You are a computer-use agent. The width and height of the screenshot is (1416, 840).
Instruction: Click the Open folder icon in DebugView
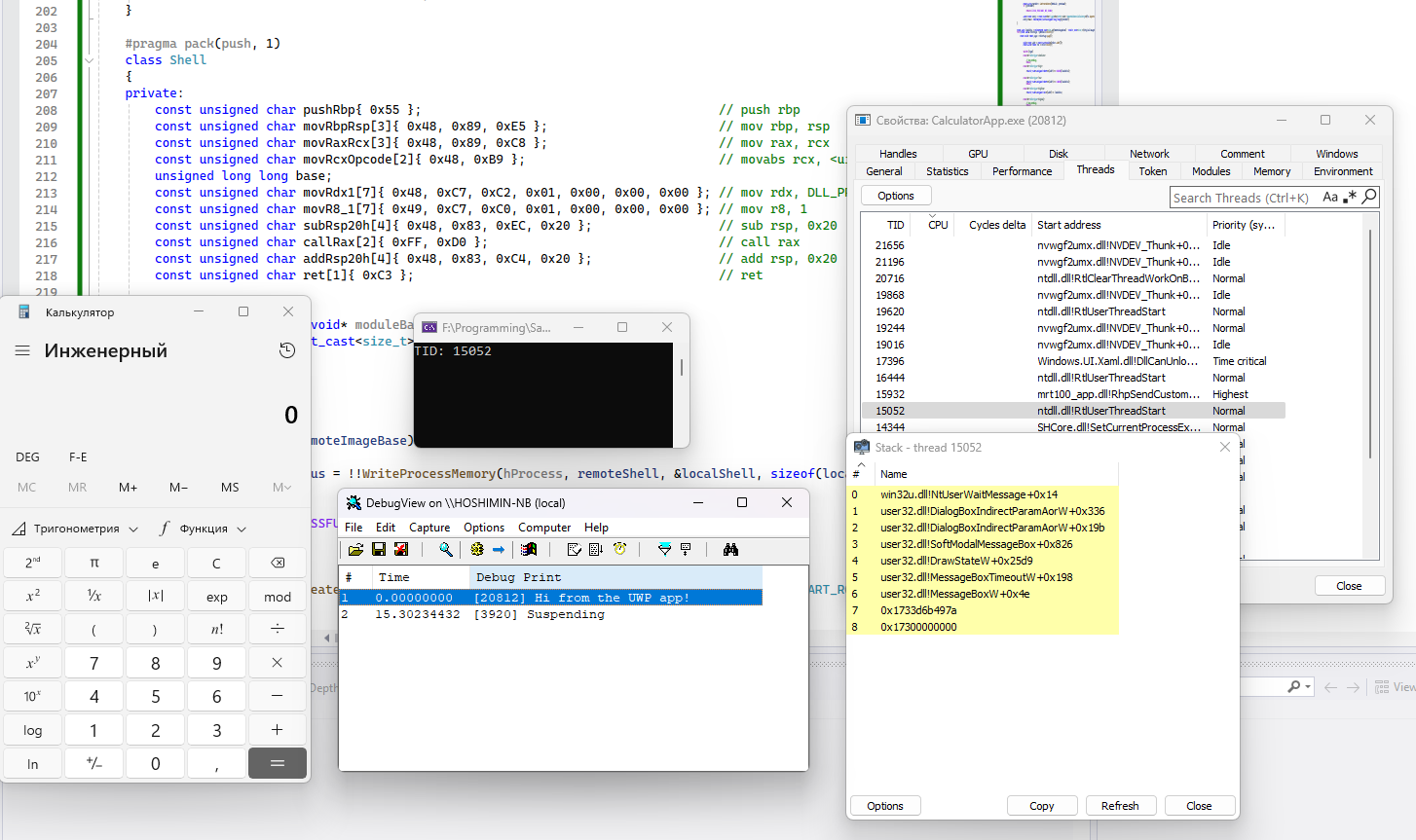point(355,550)
